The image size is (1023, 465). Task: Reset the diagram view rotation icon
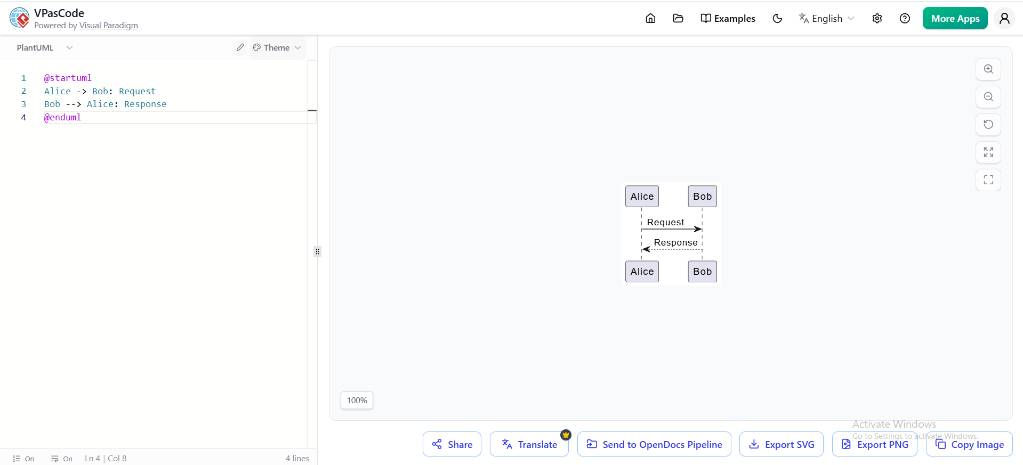(988, 125)
